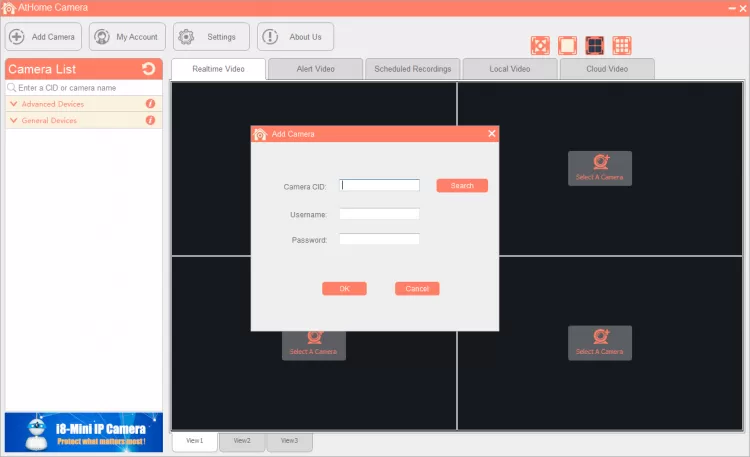The image size is (750, 457).
Task: Click the Search button beside Camera CID
Action: point(462,186)
